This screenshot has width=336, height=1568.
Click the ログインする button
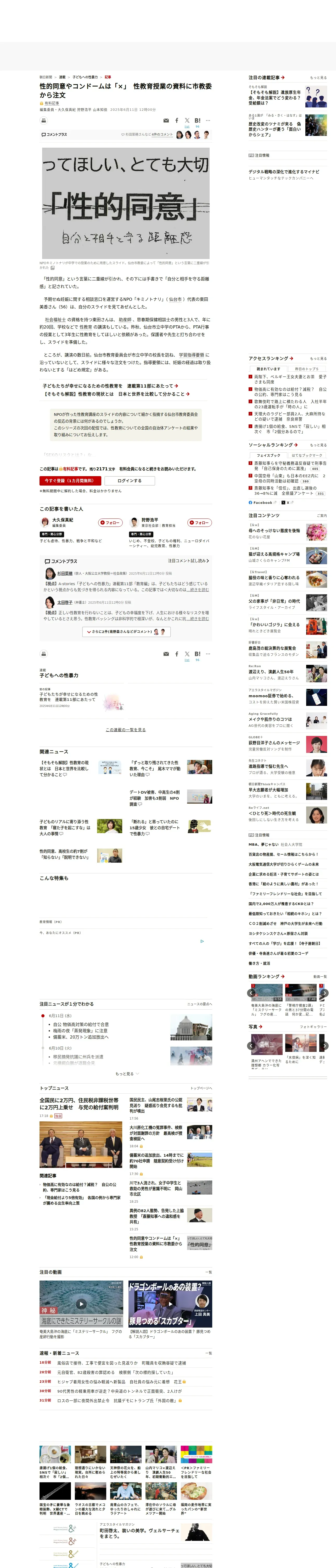(x=129, y=481)
